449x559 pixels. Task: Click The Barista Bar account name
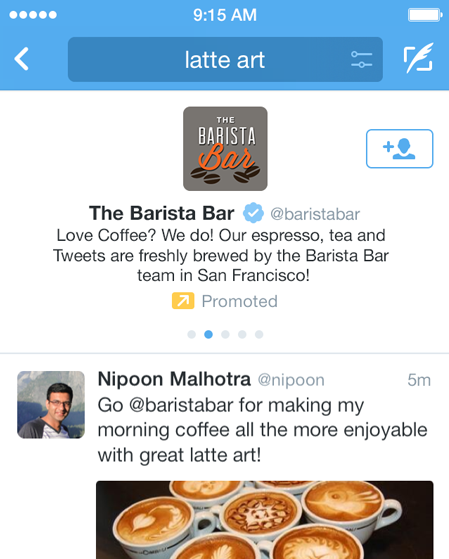162,213
